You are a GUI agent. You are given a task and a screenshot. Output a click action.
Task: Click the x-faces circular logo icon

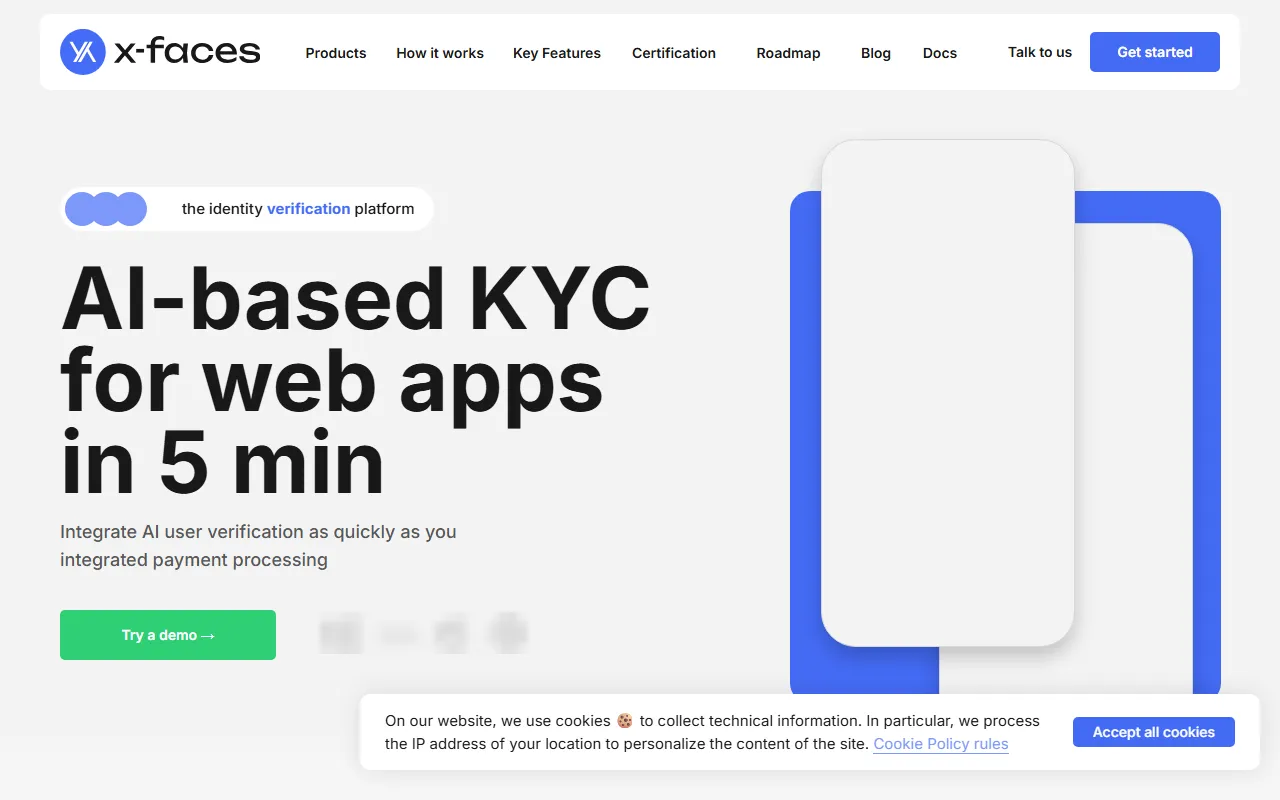pyautogui.click(x=82, y=52)
